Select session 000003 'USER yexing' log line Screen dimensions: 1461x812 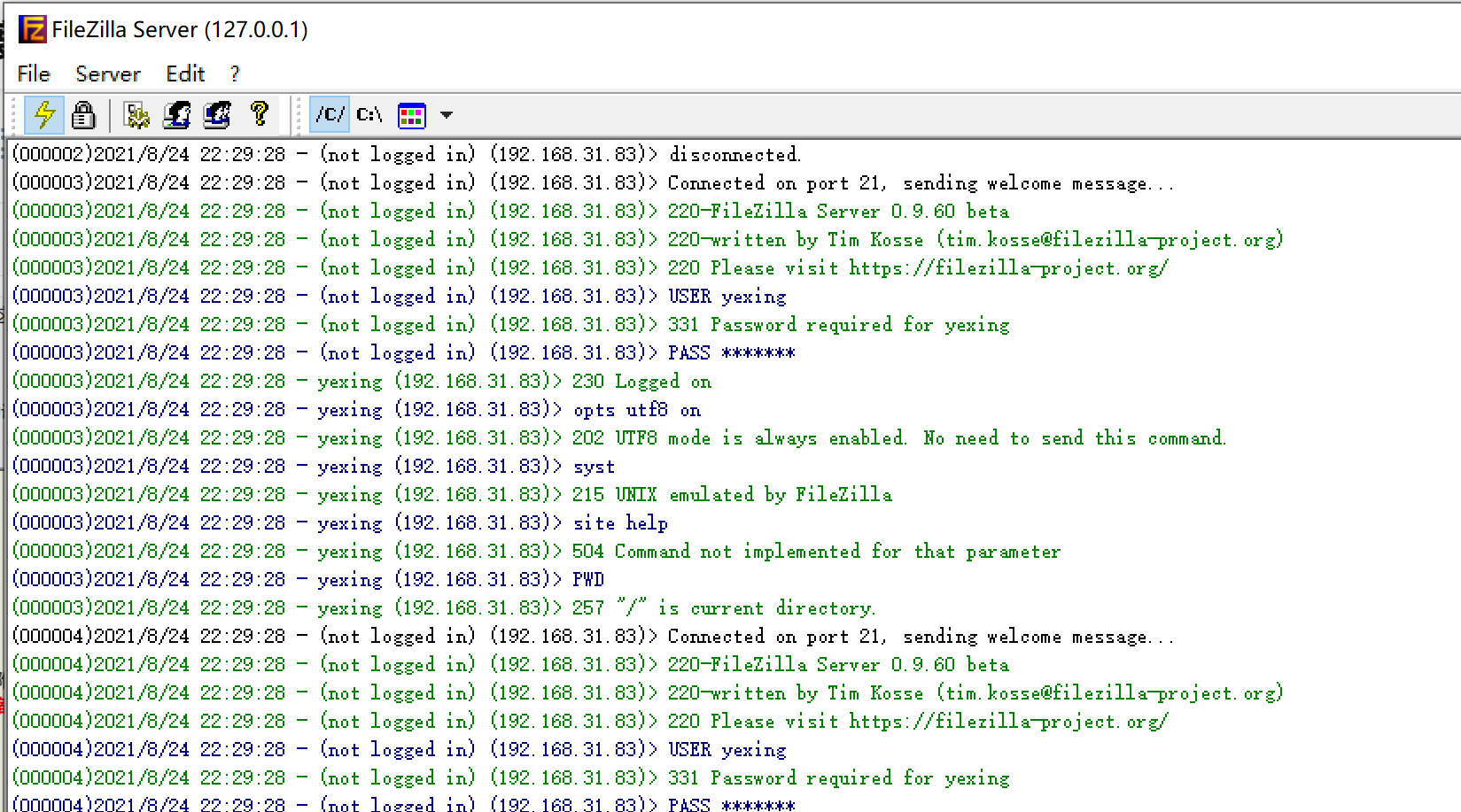(x=400, y=296)
